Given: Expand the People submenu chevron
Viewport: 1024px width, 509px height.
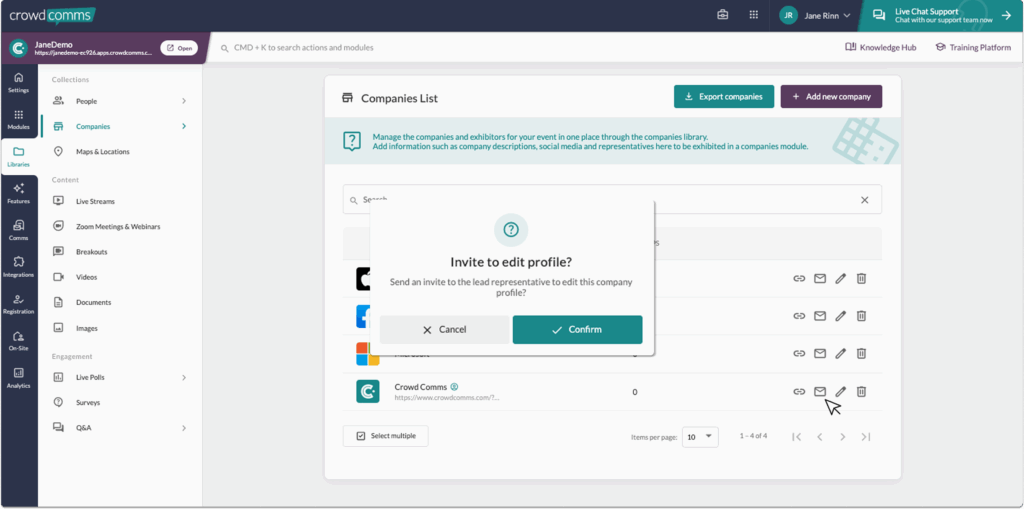Looking at the screenshot, I should click(184, 101).
